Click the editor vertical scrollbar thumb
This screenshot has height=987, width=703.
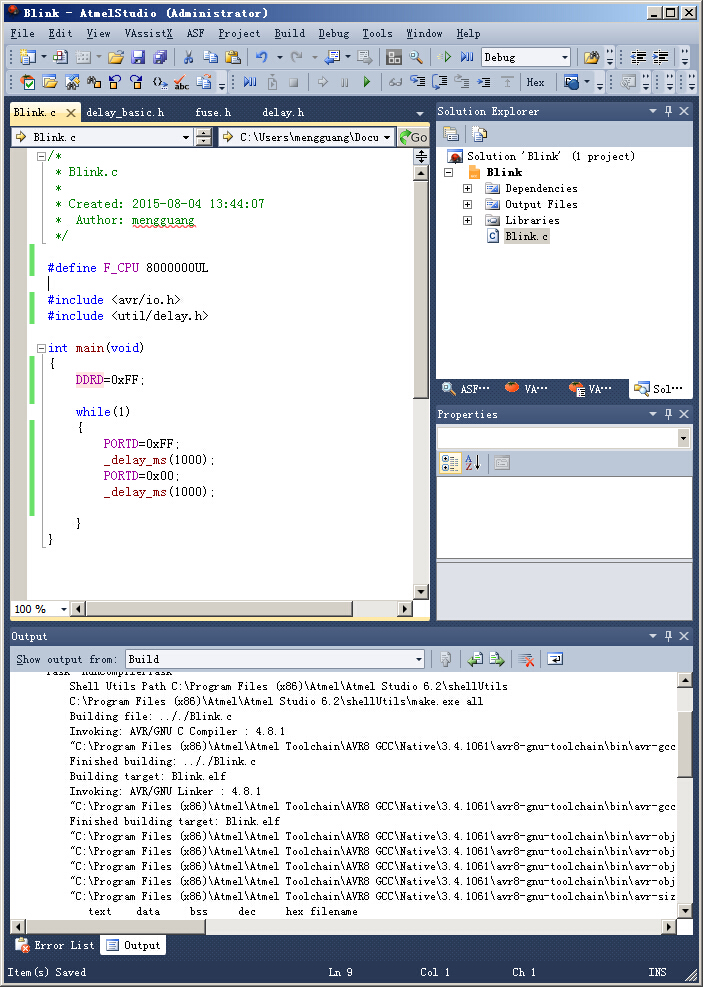[x=420, y=290]
